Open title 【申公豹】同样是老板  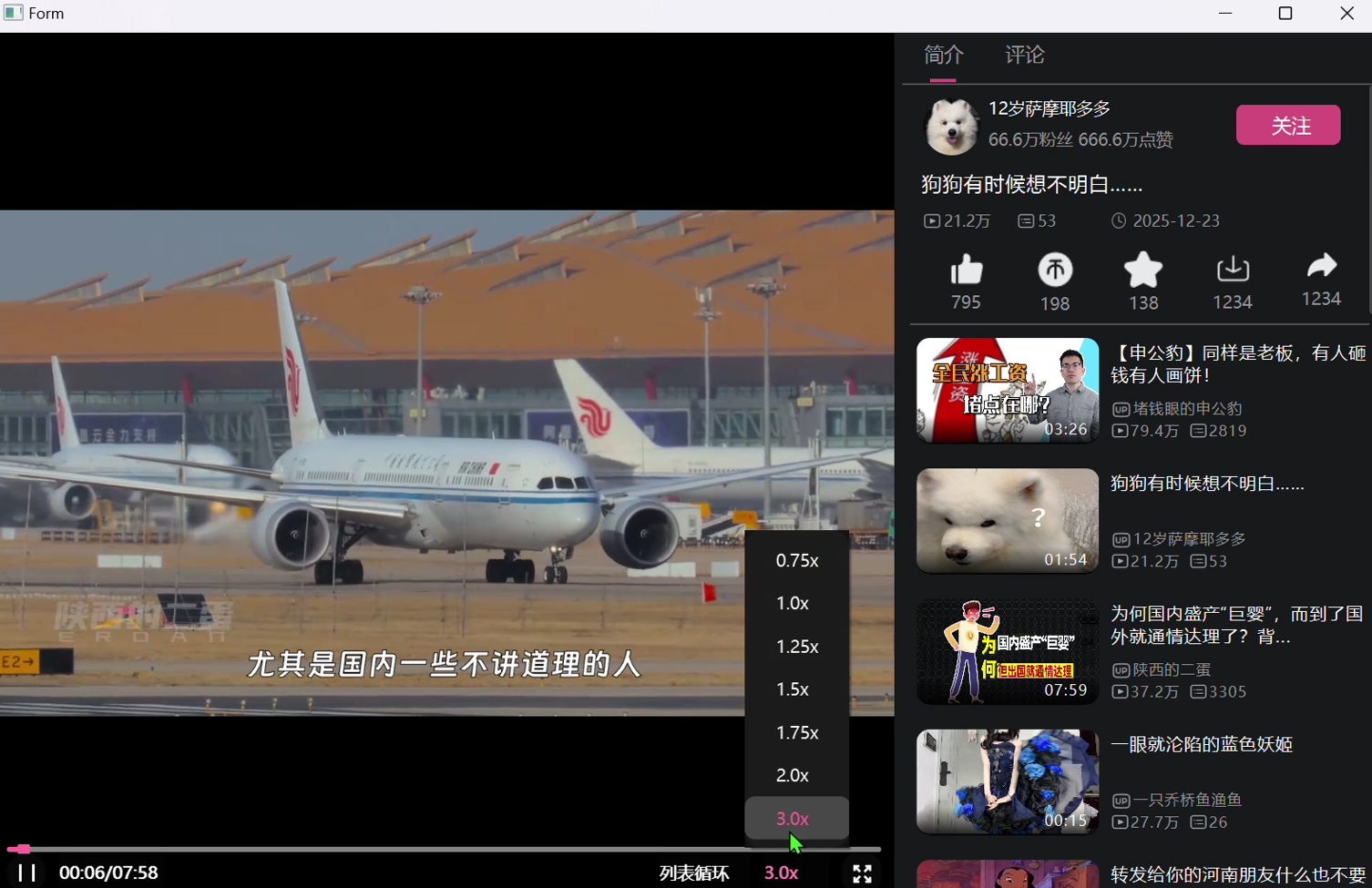pos(1238,363)
